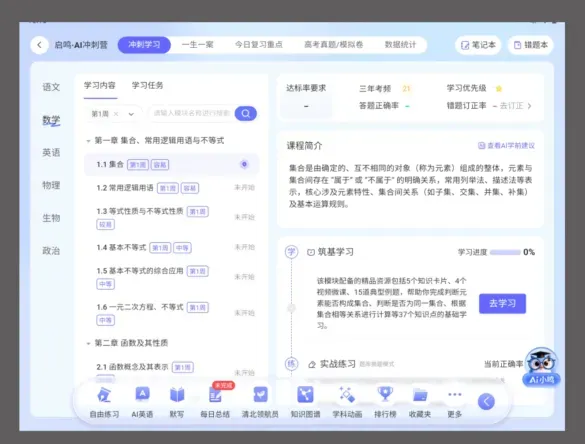
Task: Click the 容易 tag on 1.1 集合
Action: tap(160, 165)
